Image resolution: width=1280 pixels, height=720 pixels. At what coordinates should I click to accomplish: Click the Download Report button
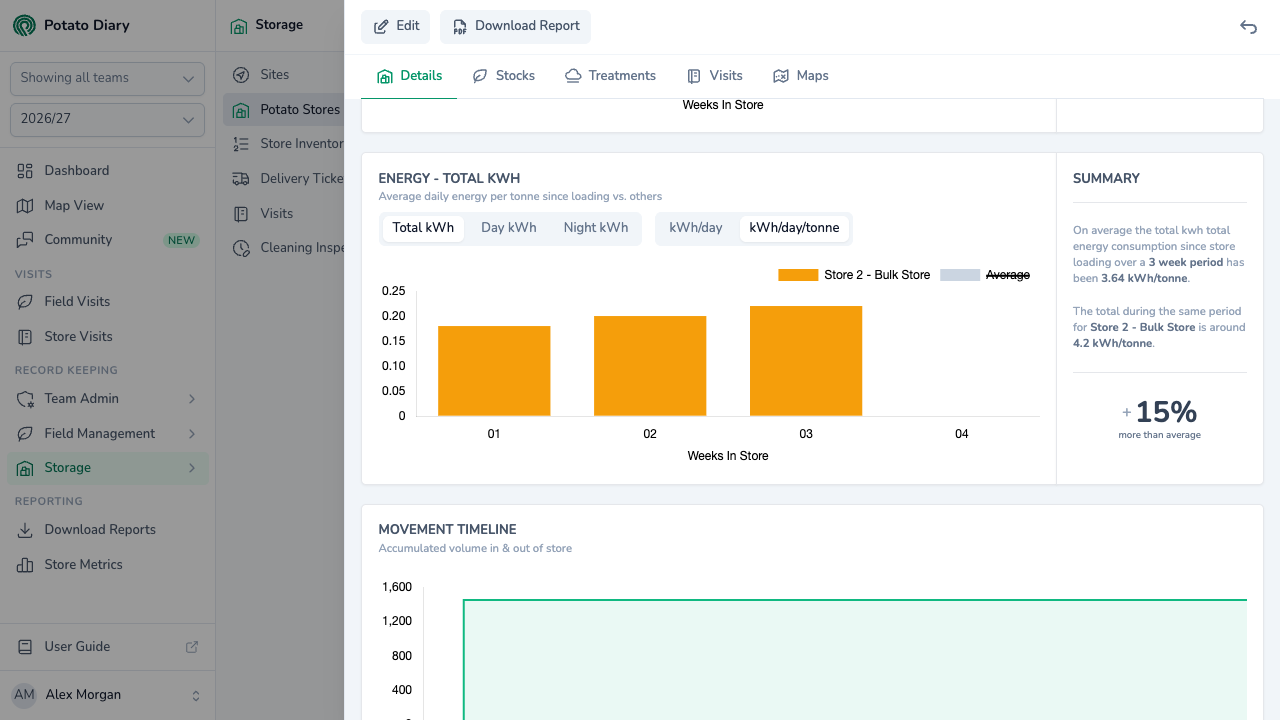click(515, 27)
